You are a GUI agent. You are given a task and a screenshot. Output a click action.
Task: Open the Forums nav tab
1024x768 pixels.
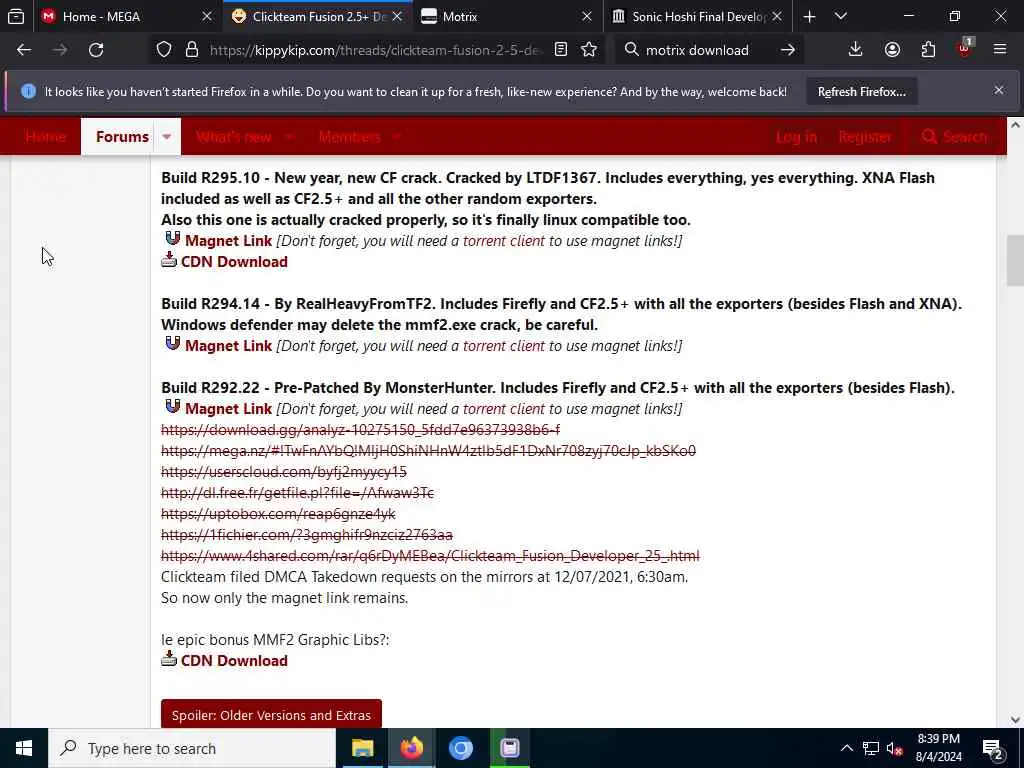click(x=122, y=136)
